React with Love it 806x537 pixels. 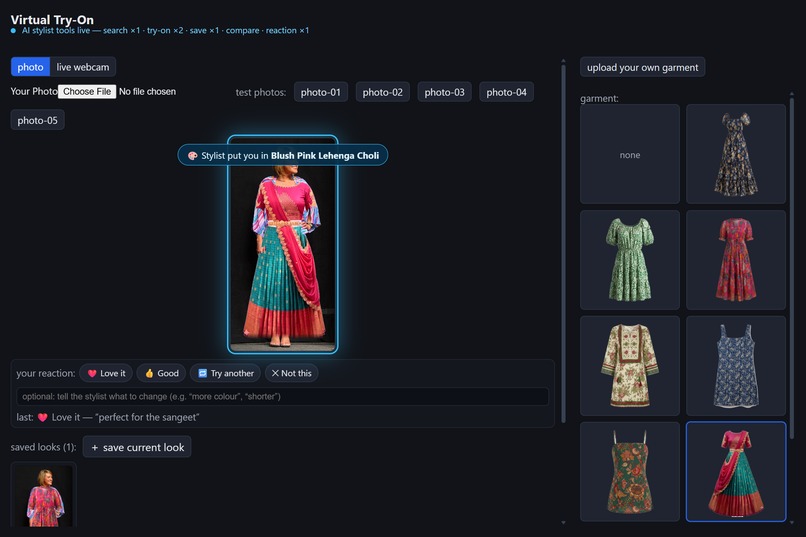pos(106,373)
